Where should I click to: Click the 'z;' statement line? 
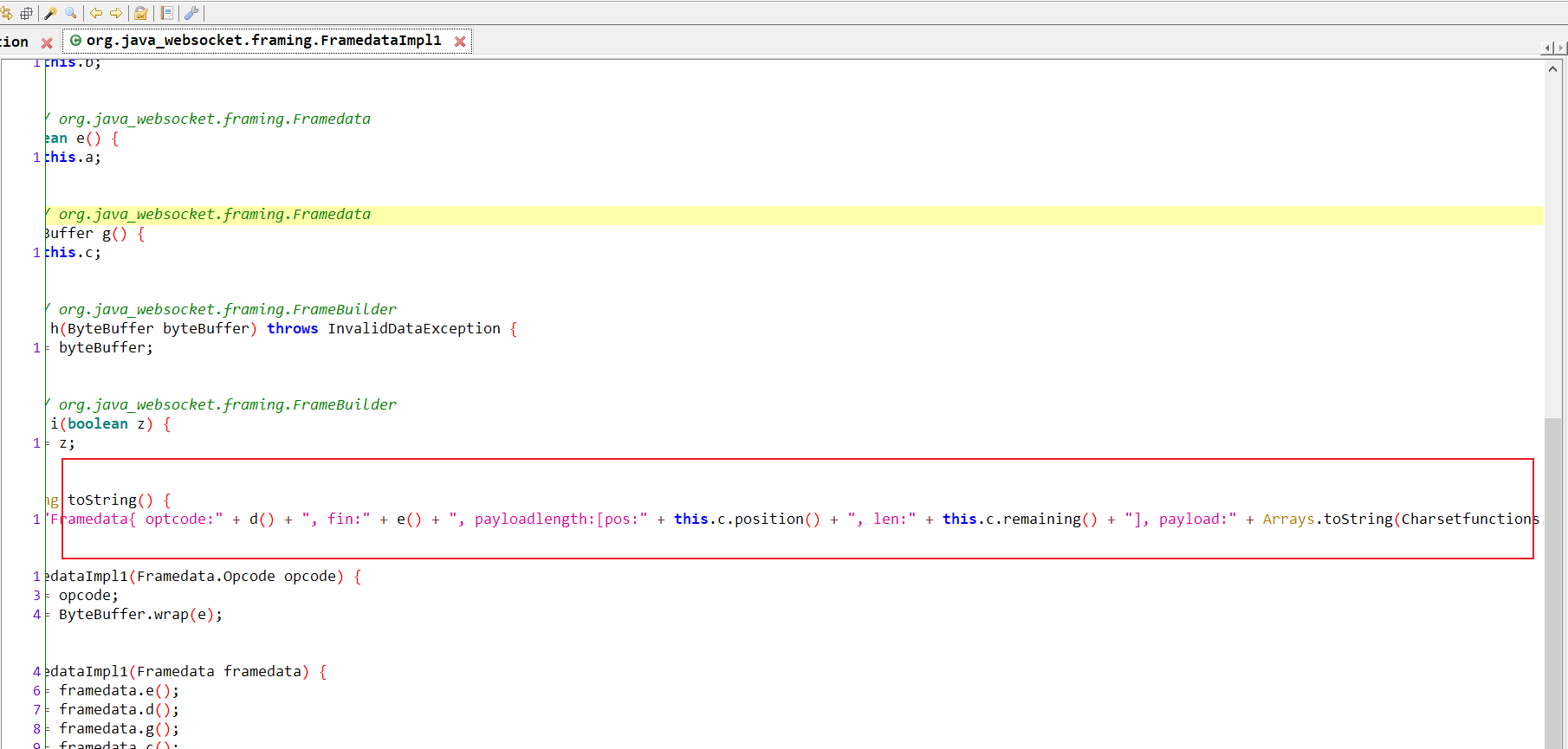[x=67, y=442]
